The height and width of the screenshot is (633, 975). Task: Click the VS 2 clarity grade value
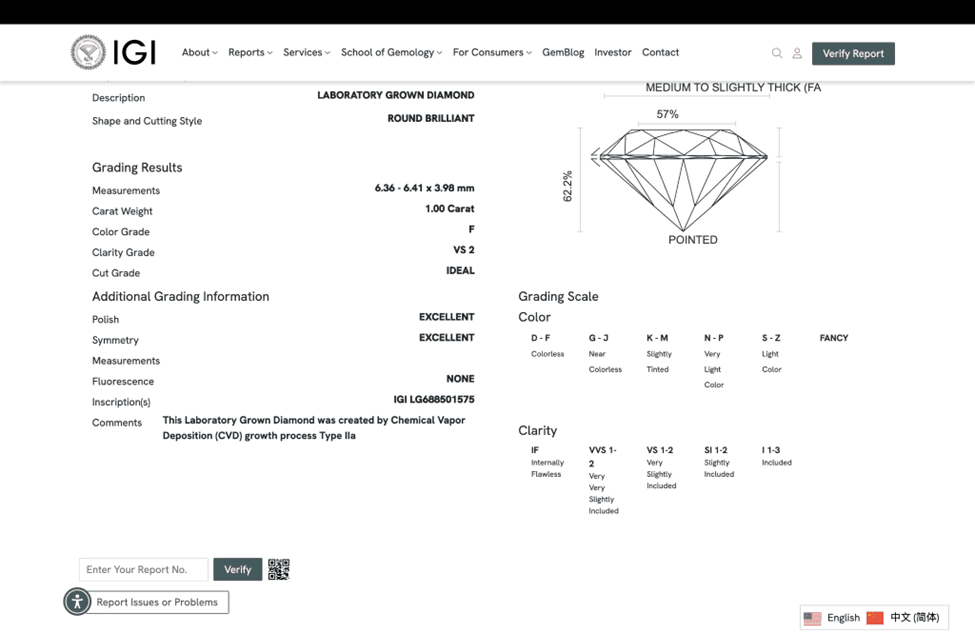[x=464, y=250]
